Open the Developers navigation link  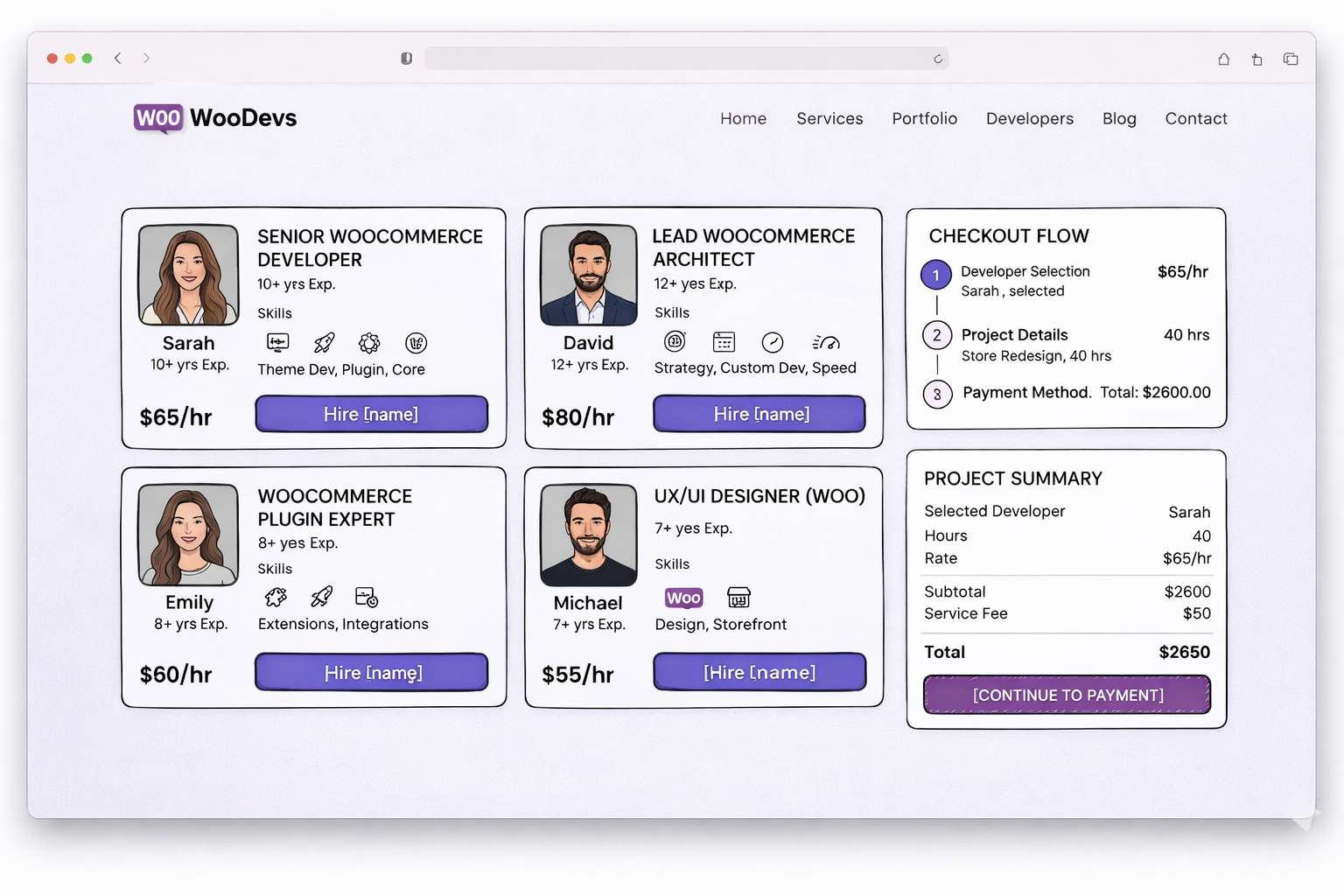click(x=1029, y=119)
